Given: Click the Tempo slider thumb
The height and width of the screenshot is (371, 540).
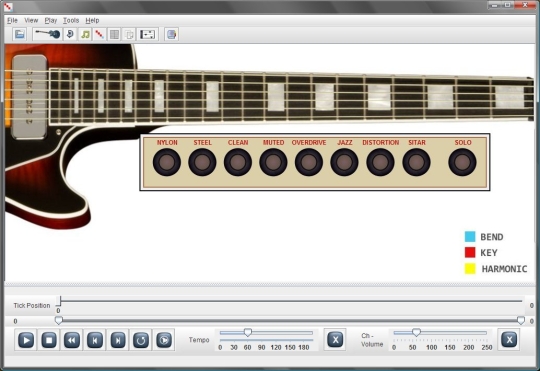Looking at the screenshot, I should tap(248, 332).
